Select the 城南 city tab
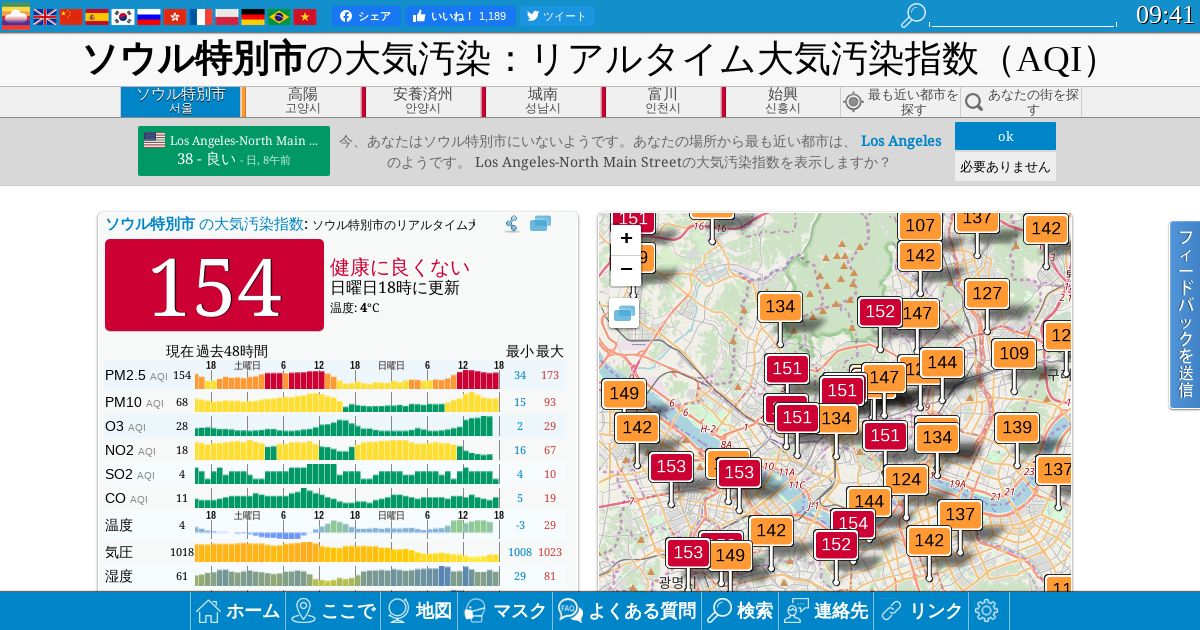This screenshot has height=630, width=1200. click(x=543, y=101)
